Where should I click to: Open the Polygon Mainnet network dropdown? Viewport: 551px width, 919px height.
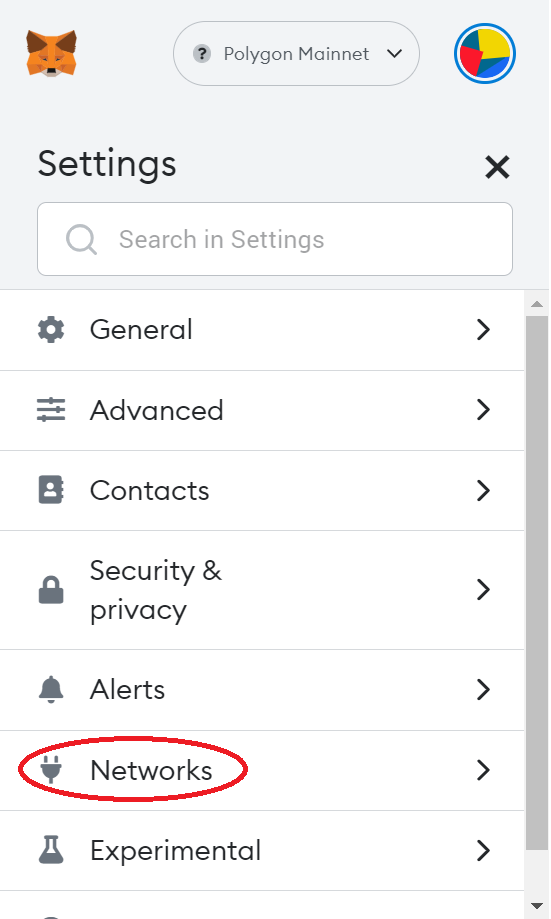tap(296, 53)
